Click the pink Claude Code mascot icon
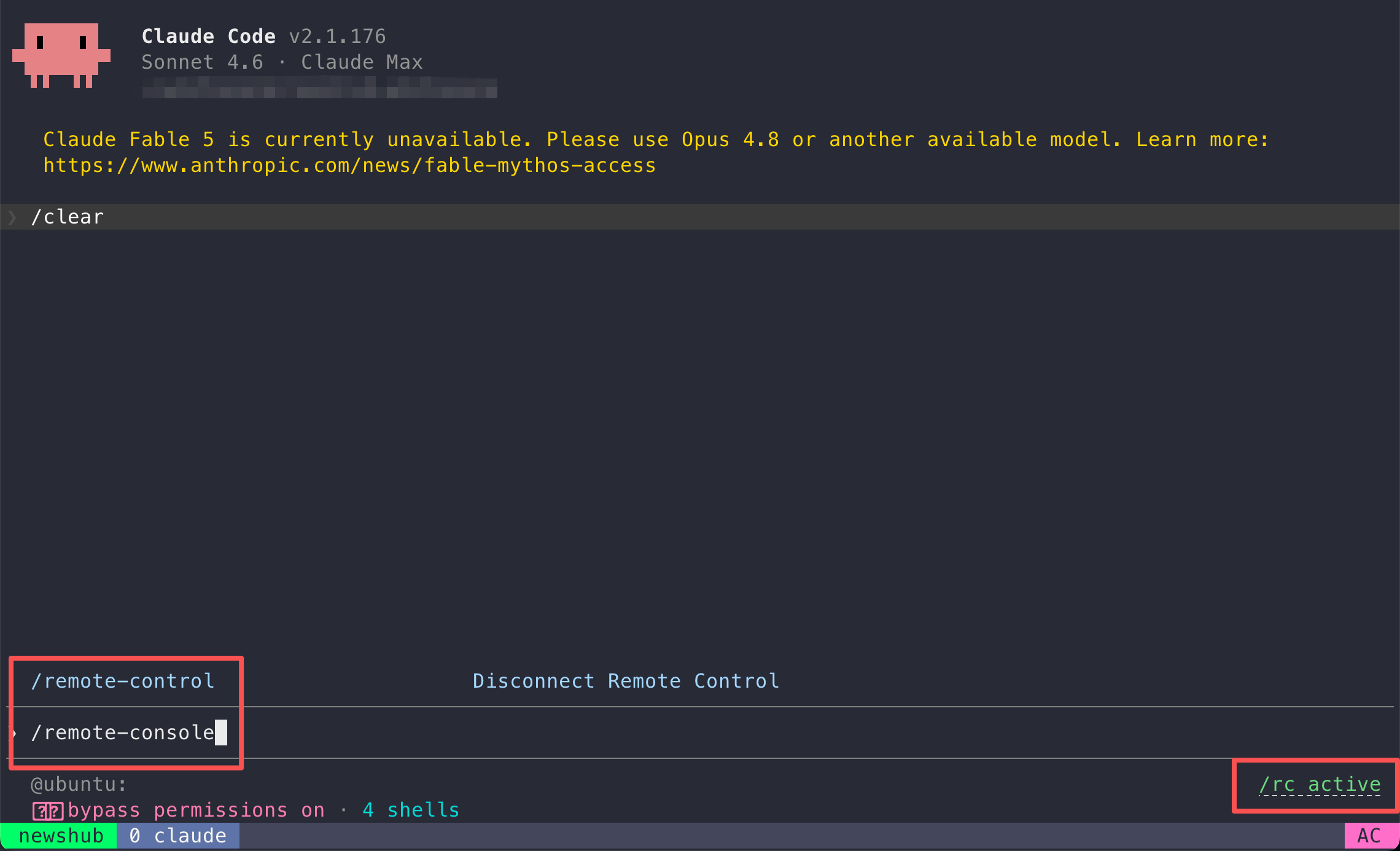 (61, 55)
